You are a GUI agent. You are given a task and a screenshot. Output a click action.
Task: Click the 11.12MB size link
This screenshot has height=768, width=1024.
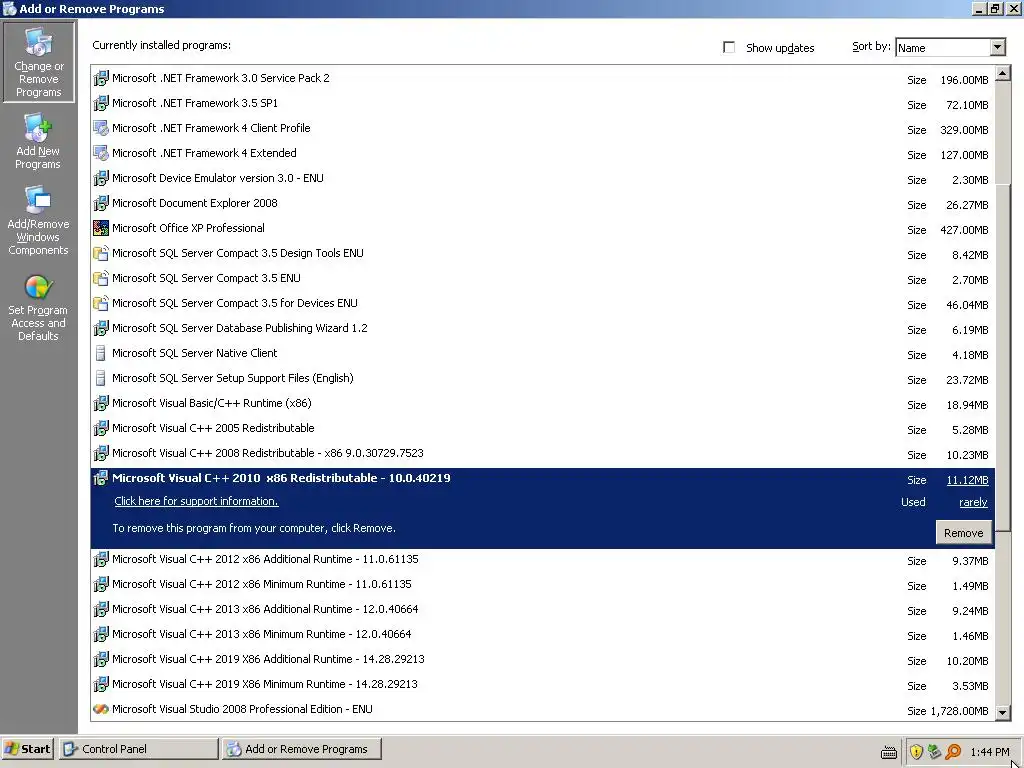(967, 480)
